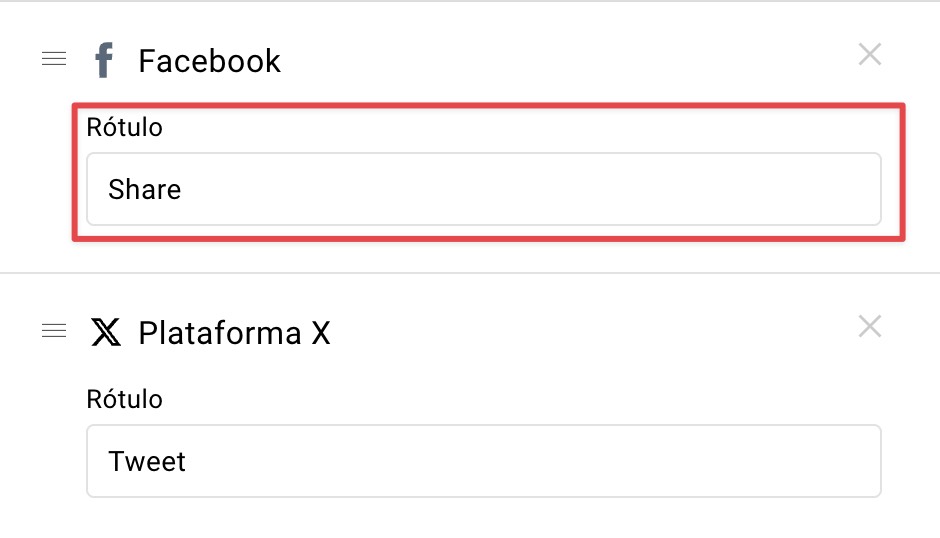Click the red highlight border around Rótulo
Screen dimensions: 940x538
click(x=489, y=106)
